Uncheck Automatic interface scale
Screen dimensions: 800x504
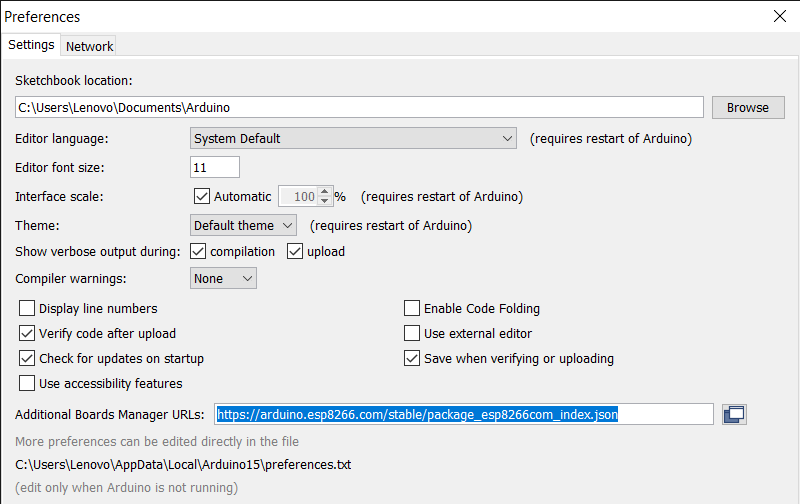pyautogui.click(x=202, y=197)
